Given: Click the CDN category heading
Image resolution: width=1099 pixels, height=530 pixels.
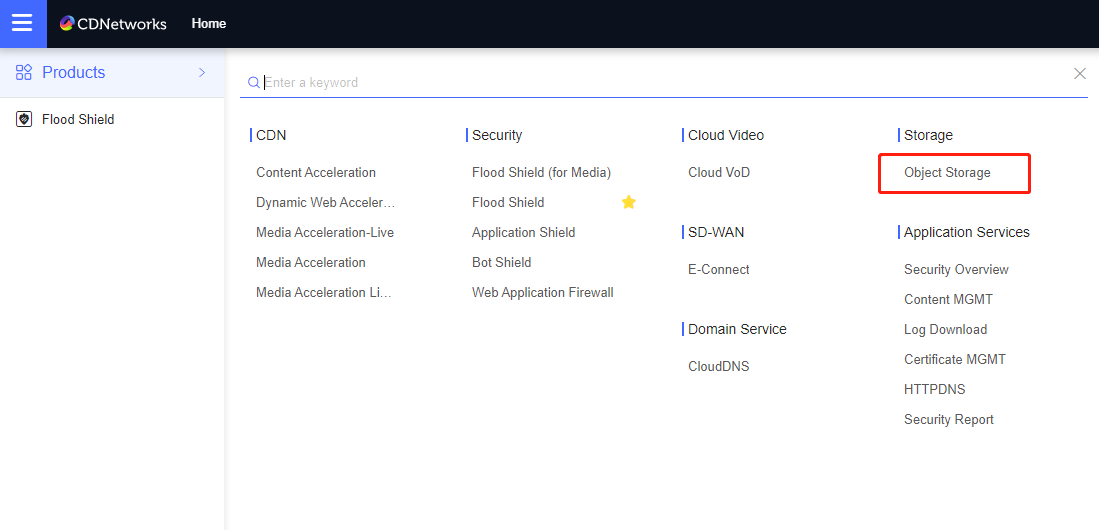Looking at the screenshot, I should coord(271,135).
